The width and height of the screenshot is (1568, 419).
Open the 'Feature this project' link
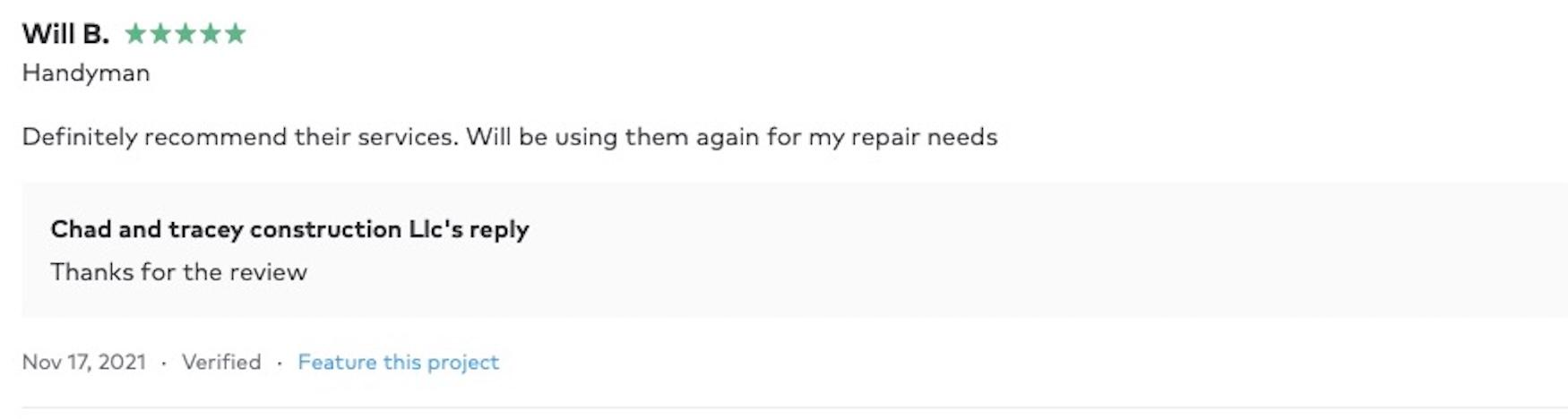point(398,362)
